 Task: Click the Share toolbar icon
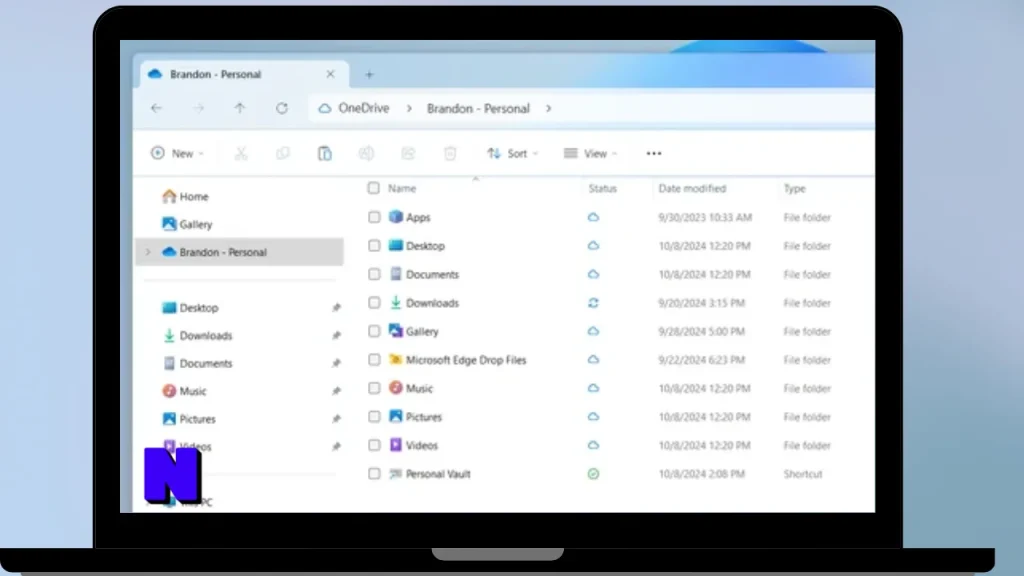coord(408,153)
